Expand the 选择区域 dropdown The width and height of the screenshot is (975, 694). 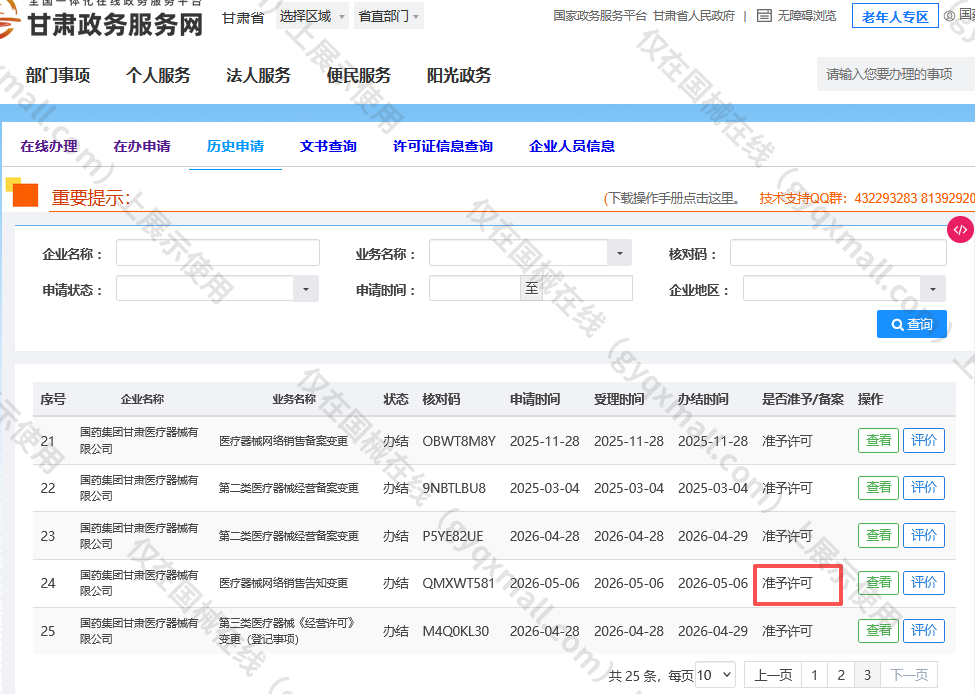pos(312,16)
